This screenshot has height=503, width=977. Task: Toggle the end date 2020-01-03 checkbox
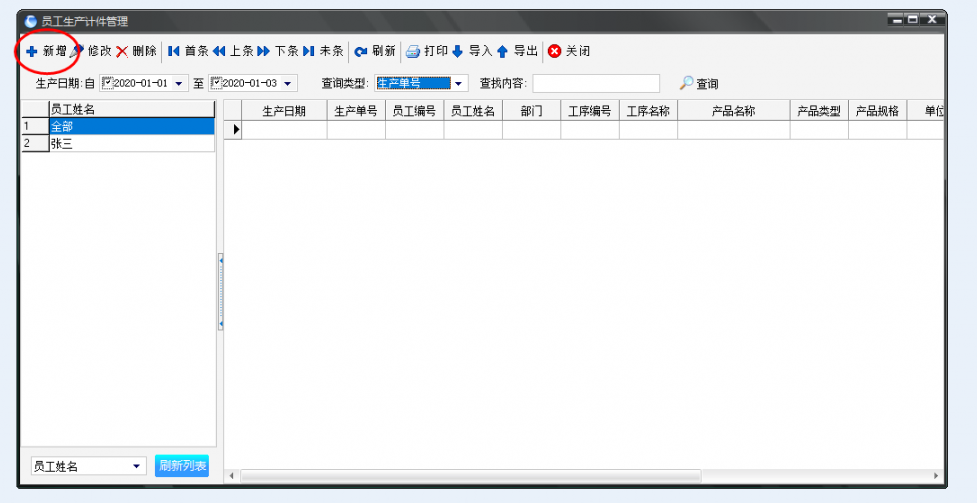click(217, 82)
